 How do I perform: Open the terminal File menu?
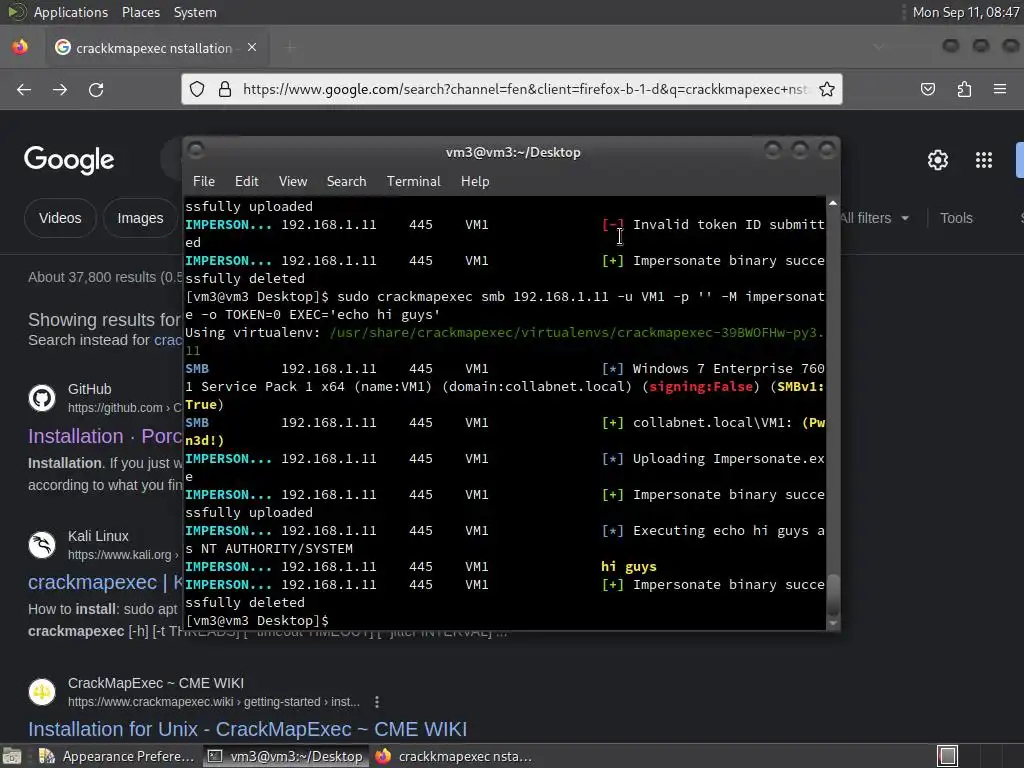pyautogui.click(x=204, y=182)
